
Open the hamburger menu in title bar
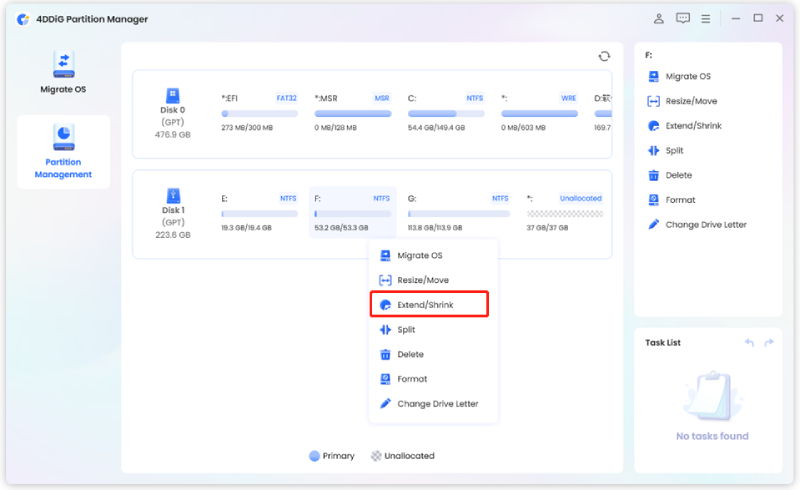point(706,19)
